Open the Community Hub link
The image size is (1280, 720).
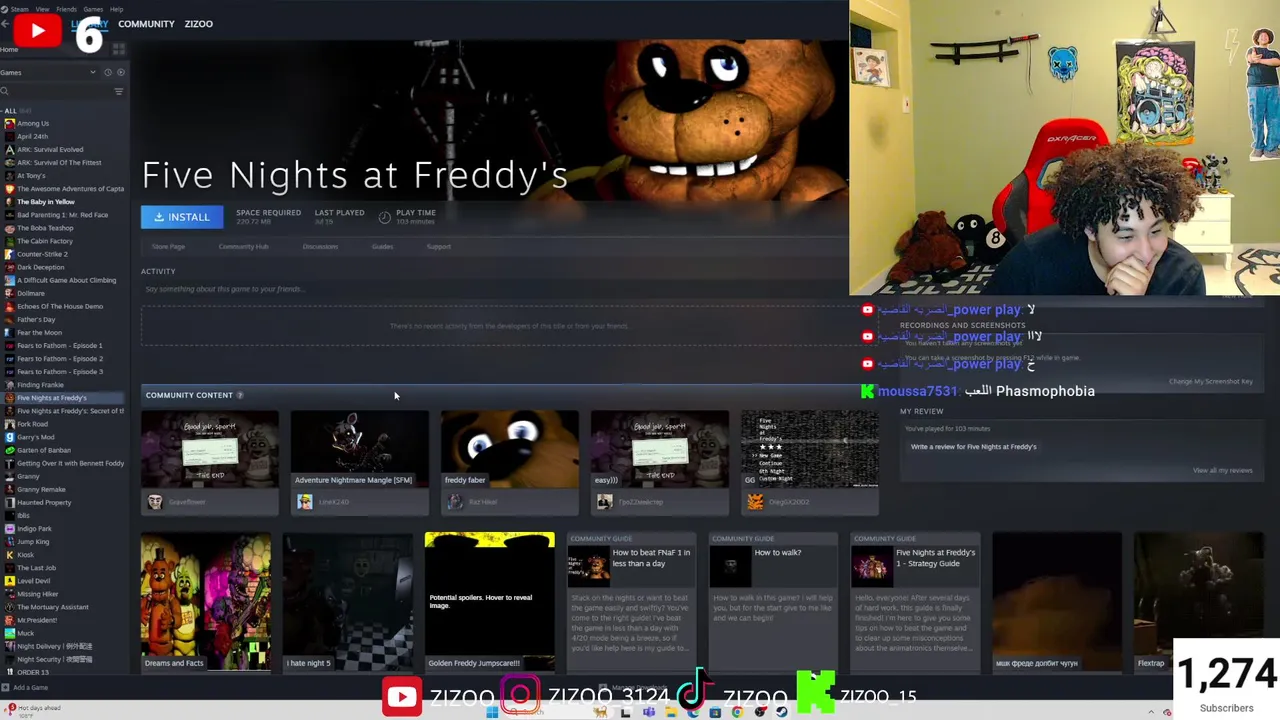tap(243, 247)
